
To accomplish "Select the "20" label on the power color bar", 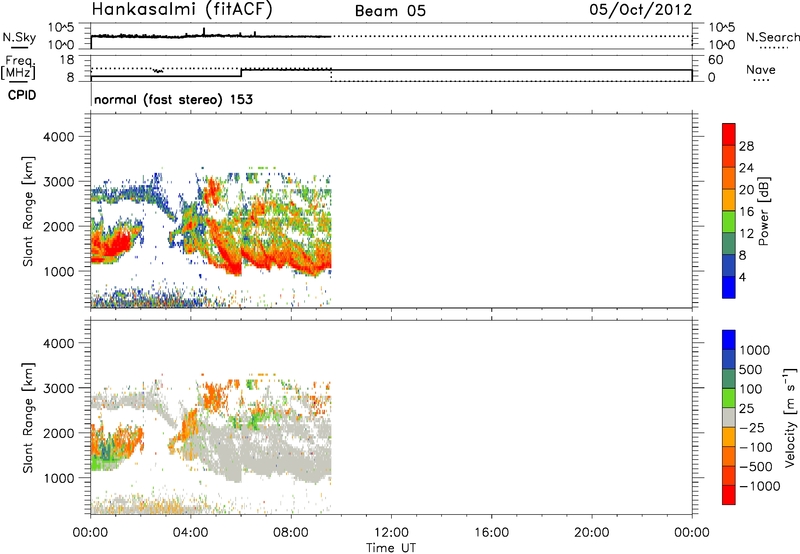I will (x=746, y=190).
